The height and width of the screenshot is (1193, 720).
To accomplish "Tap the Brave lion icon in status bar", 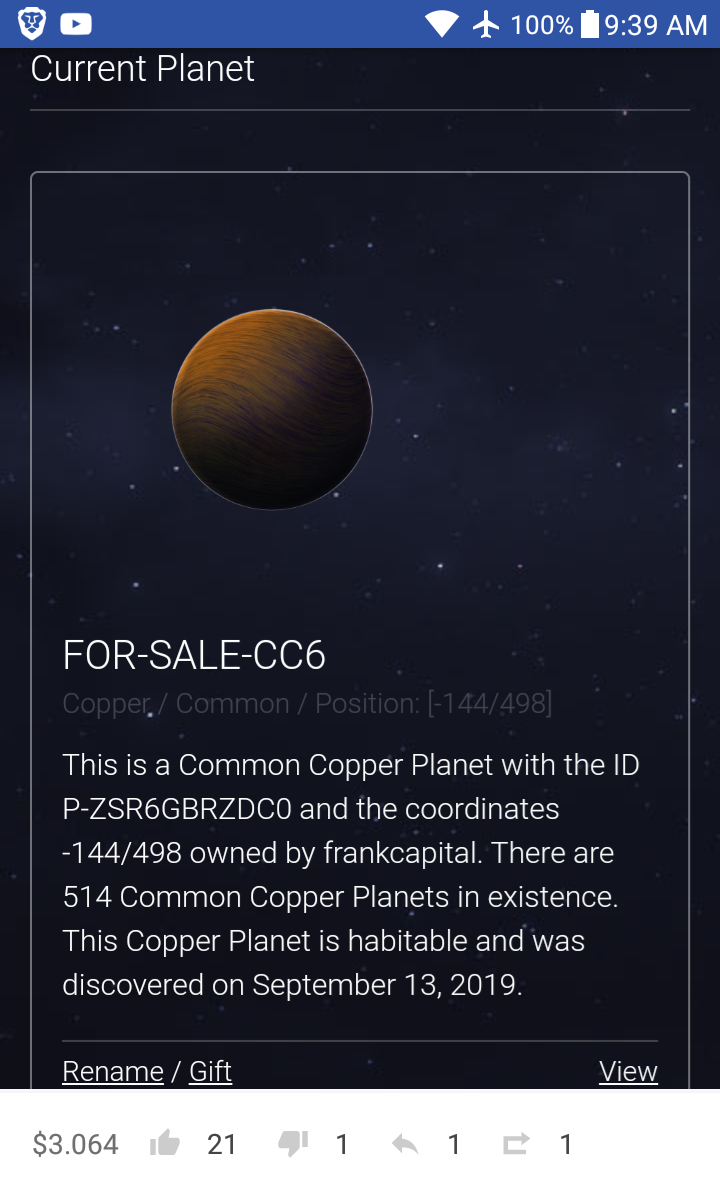I will click(x=32, y=24).
